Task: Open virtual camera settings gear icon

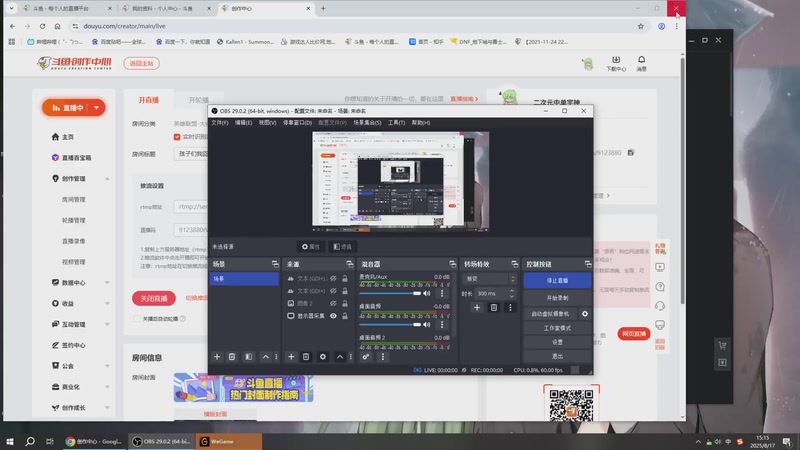Action: (x=585, y=314)
